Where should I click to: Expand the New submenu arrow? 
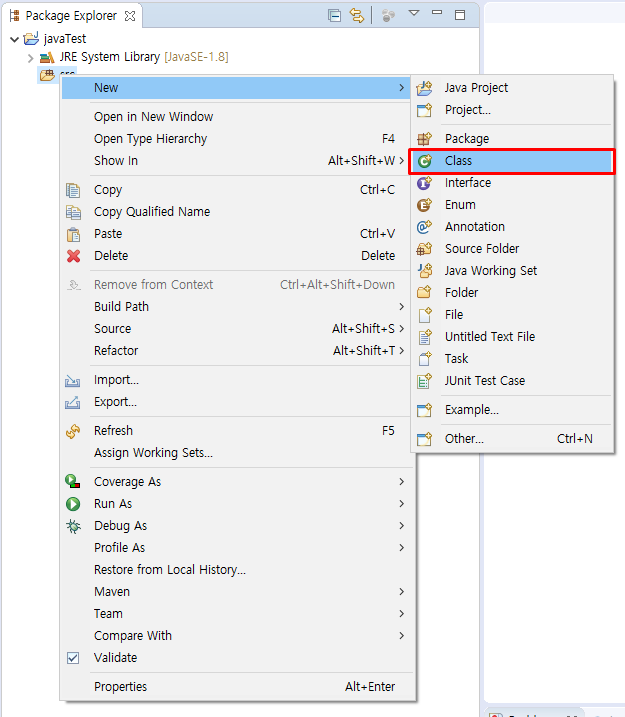[401, 87]
